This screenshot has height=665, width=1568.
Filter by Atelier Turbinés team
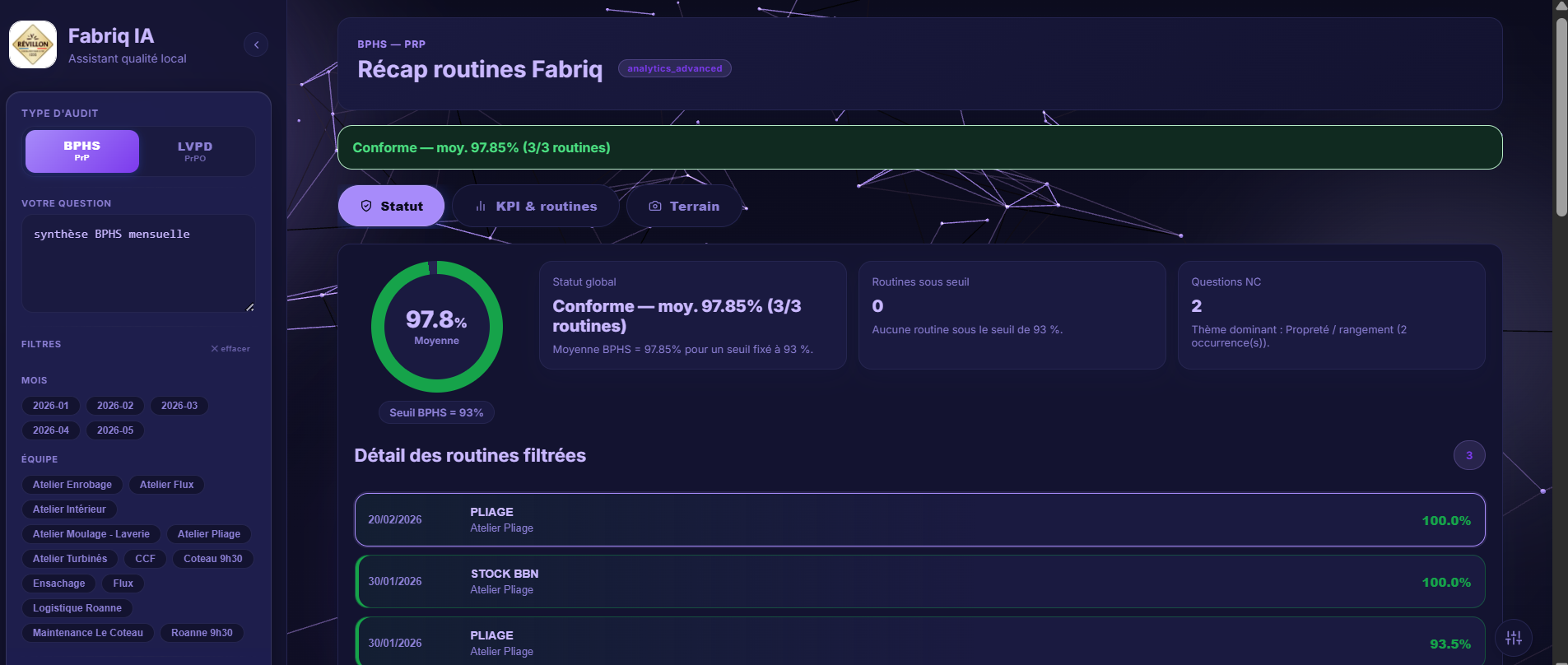[70, 559]
